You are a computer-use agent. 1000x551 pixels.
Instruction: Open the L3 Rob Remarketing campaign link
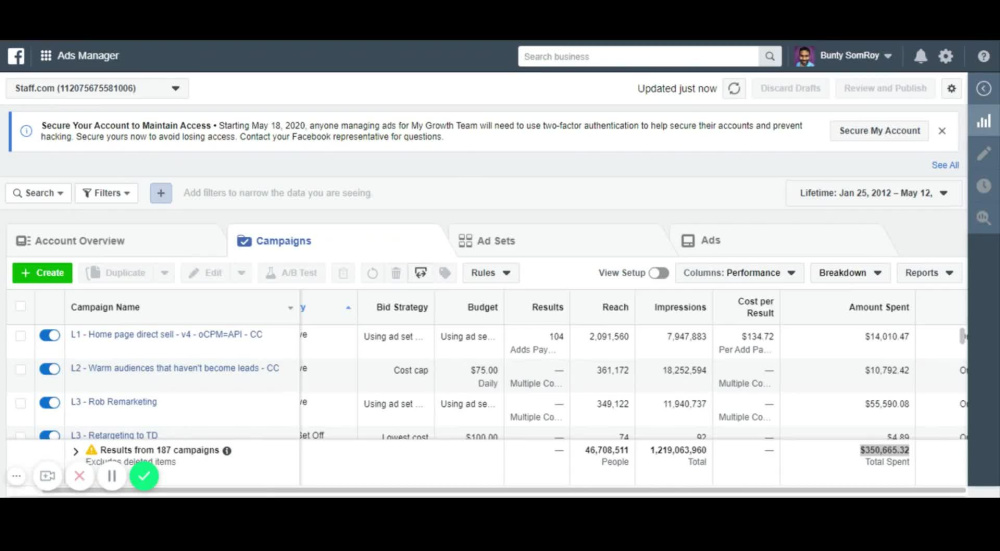click(114, 402)
